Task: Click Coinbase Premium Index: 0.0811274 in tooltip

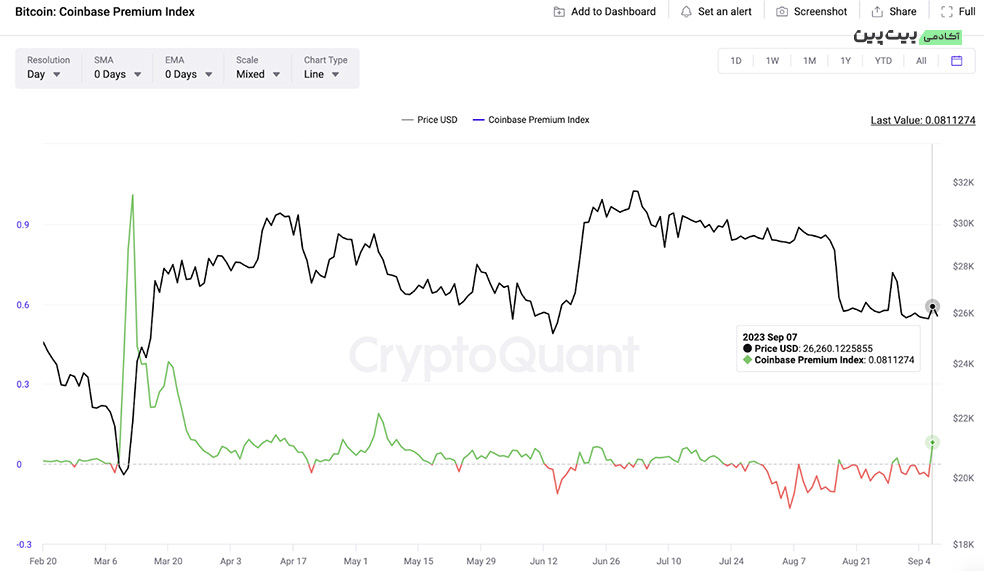Action: 828,360
